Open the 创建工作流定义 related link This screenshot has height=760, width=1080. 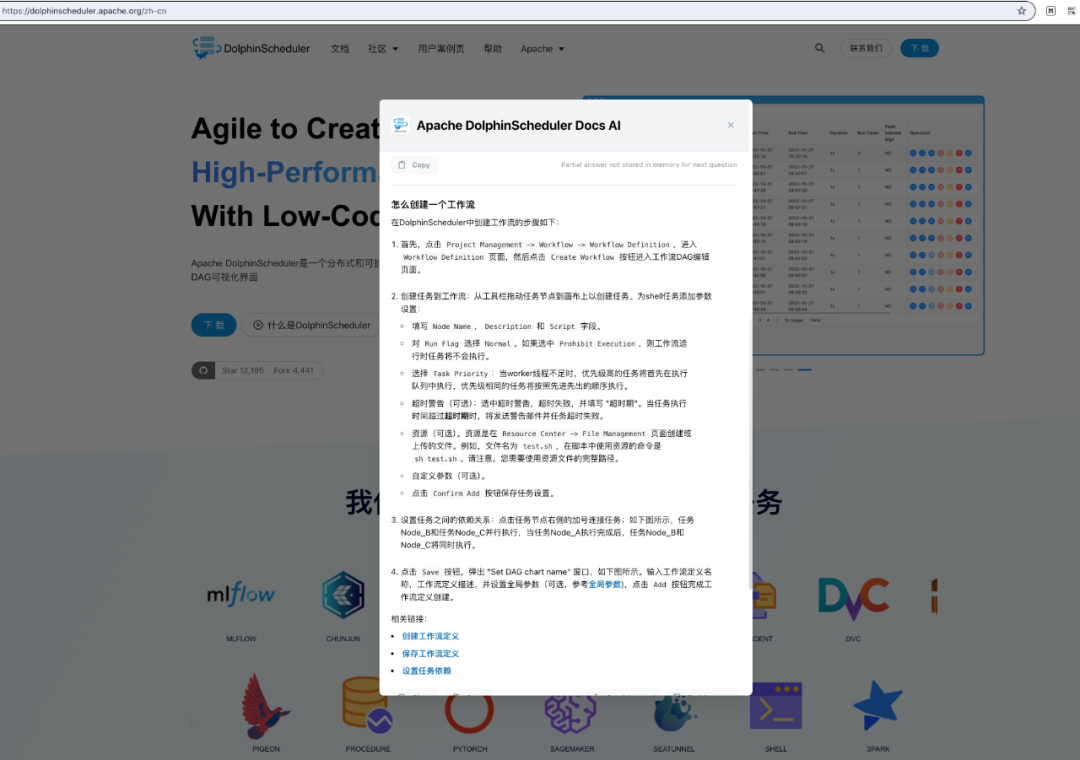point(430,636)
